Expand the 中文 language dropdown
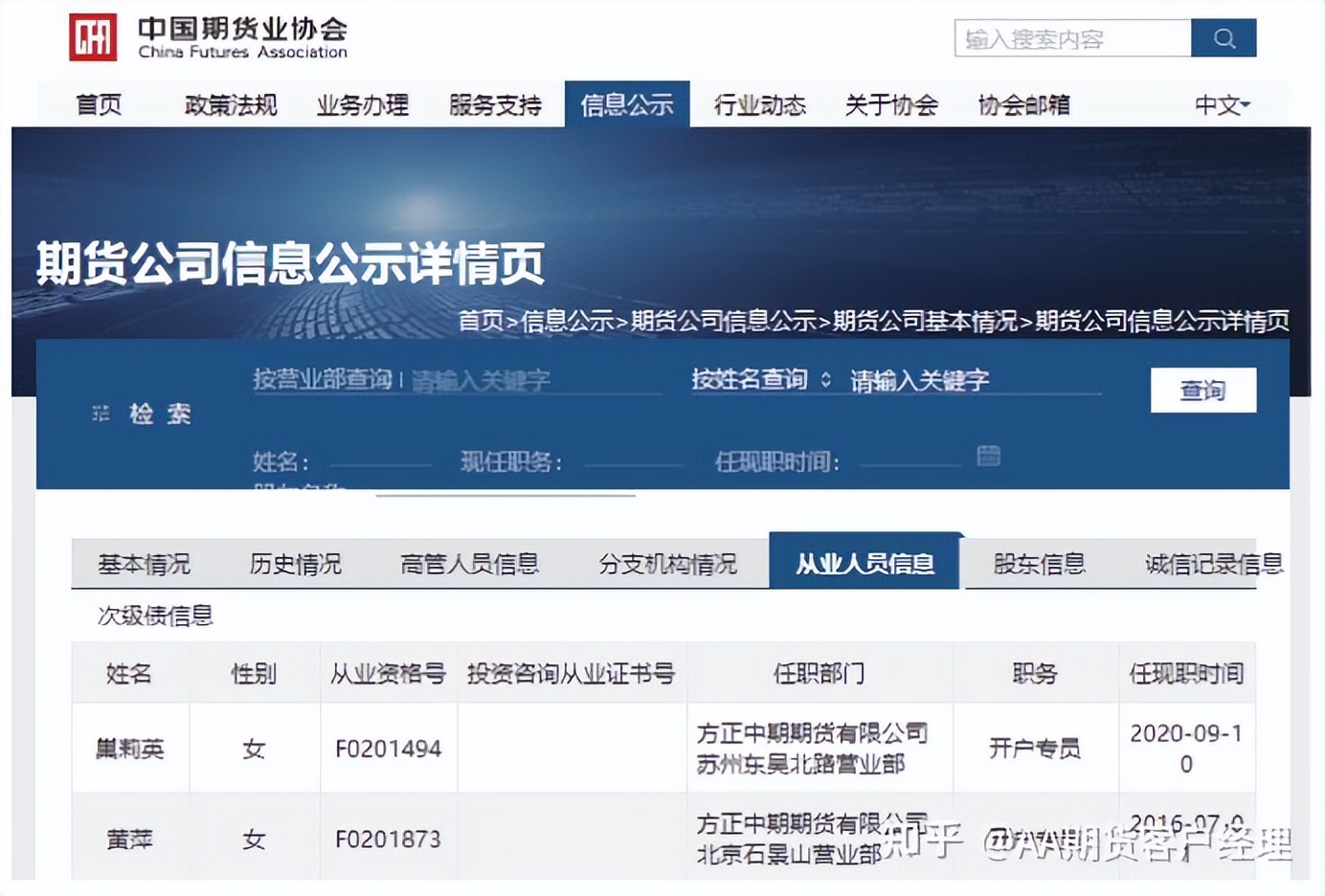 1223,104
